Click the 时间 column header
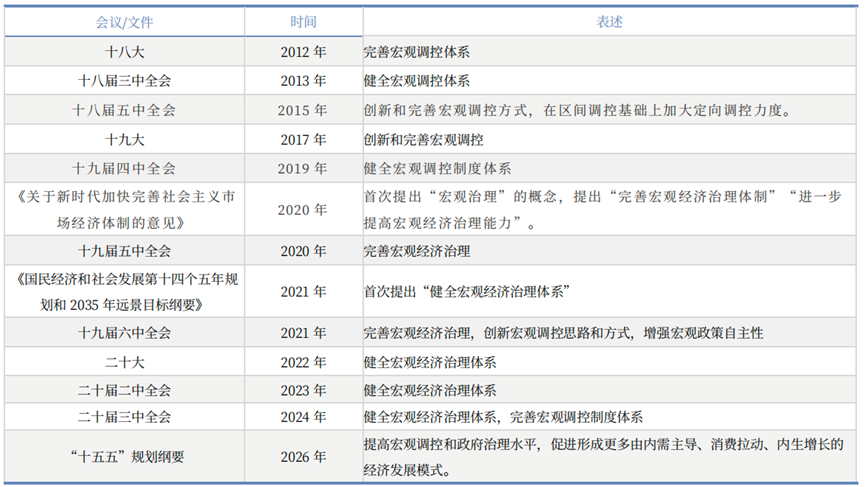 pos(304,22)
